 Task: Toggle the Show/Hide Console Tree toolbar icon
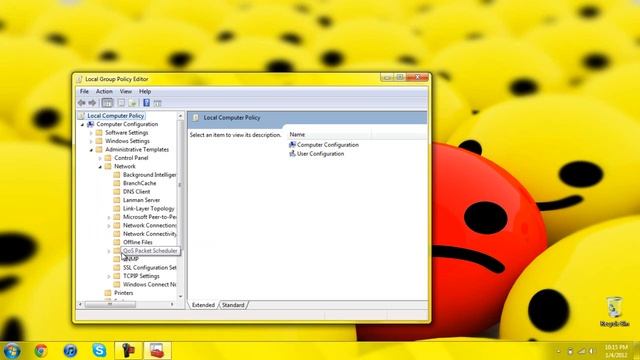point(107,103)
